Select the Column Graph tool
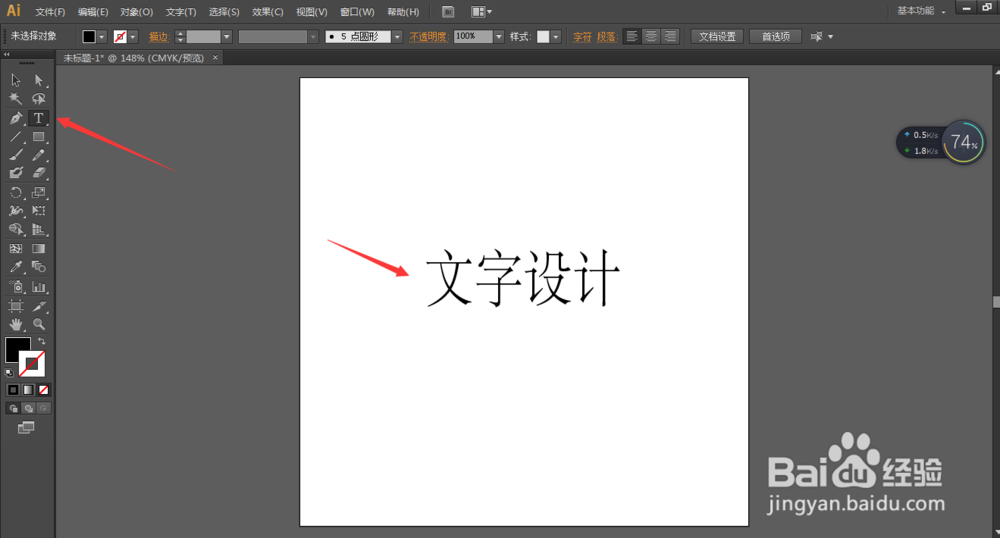1000x538 pixels. tap(39, 287)
